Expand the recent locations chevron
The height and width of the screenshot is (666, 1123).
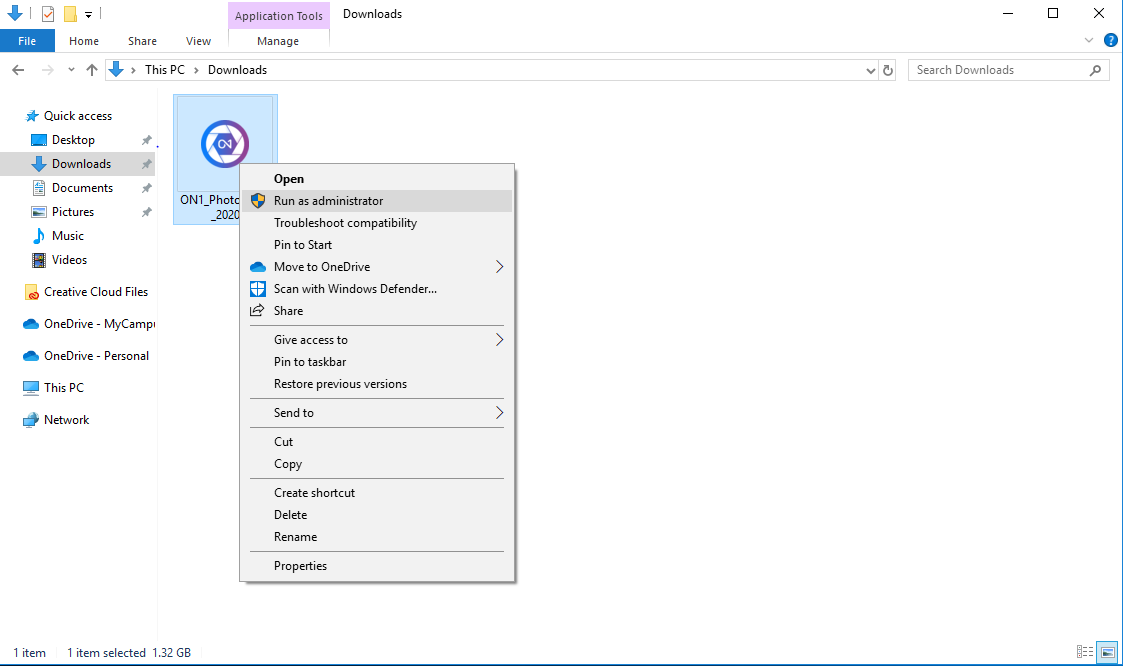71,70
